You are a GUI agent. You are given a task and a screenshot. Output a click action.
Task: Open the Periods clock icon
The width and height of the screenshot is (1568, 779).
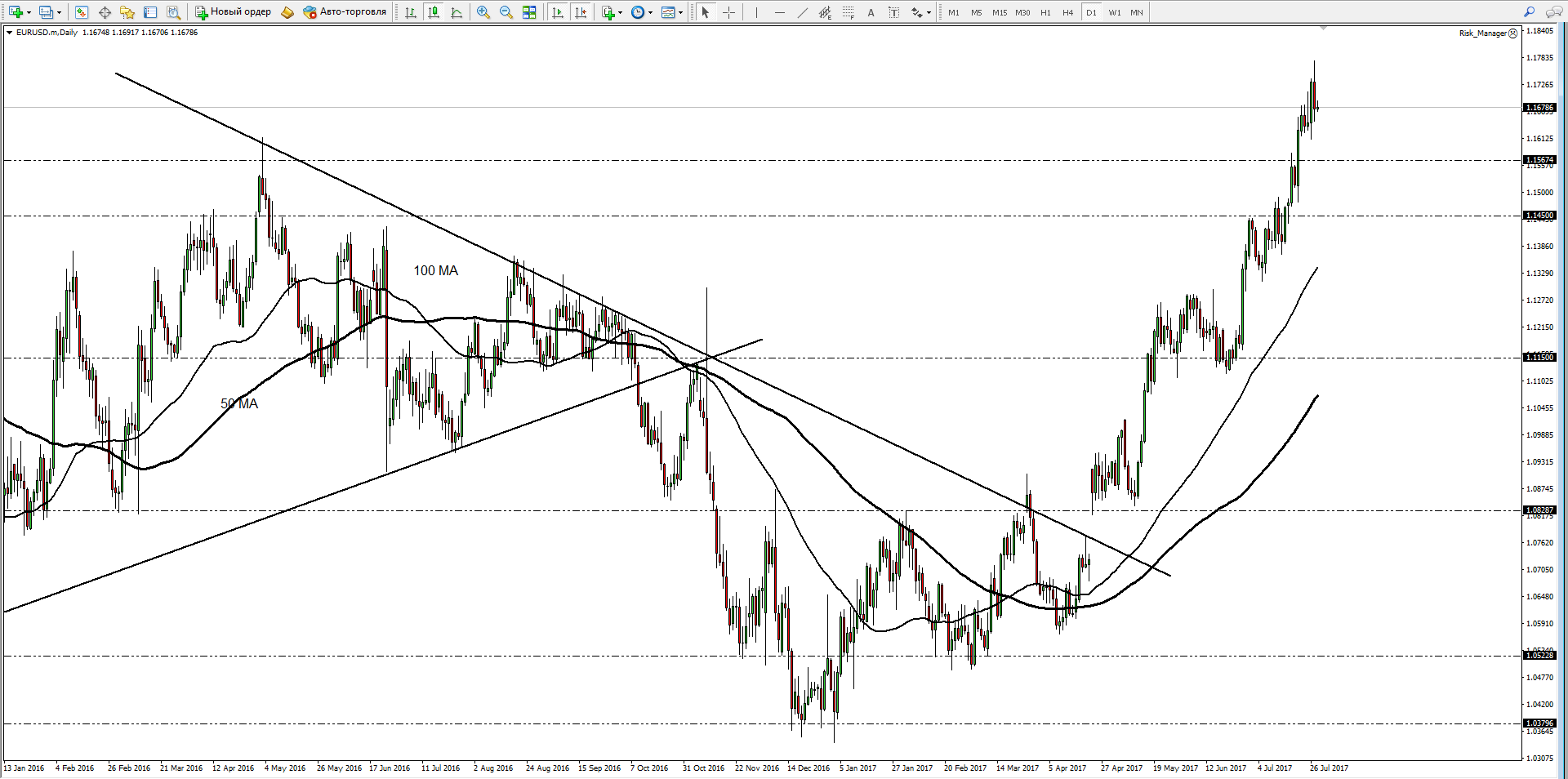(x=638, y=12)
